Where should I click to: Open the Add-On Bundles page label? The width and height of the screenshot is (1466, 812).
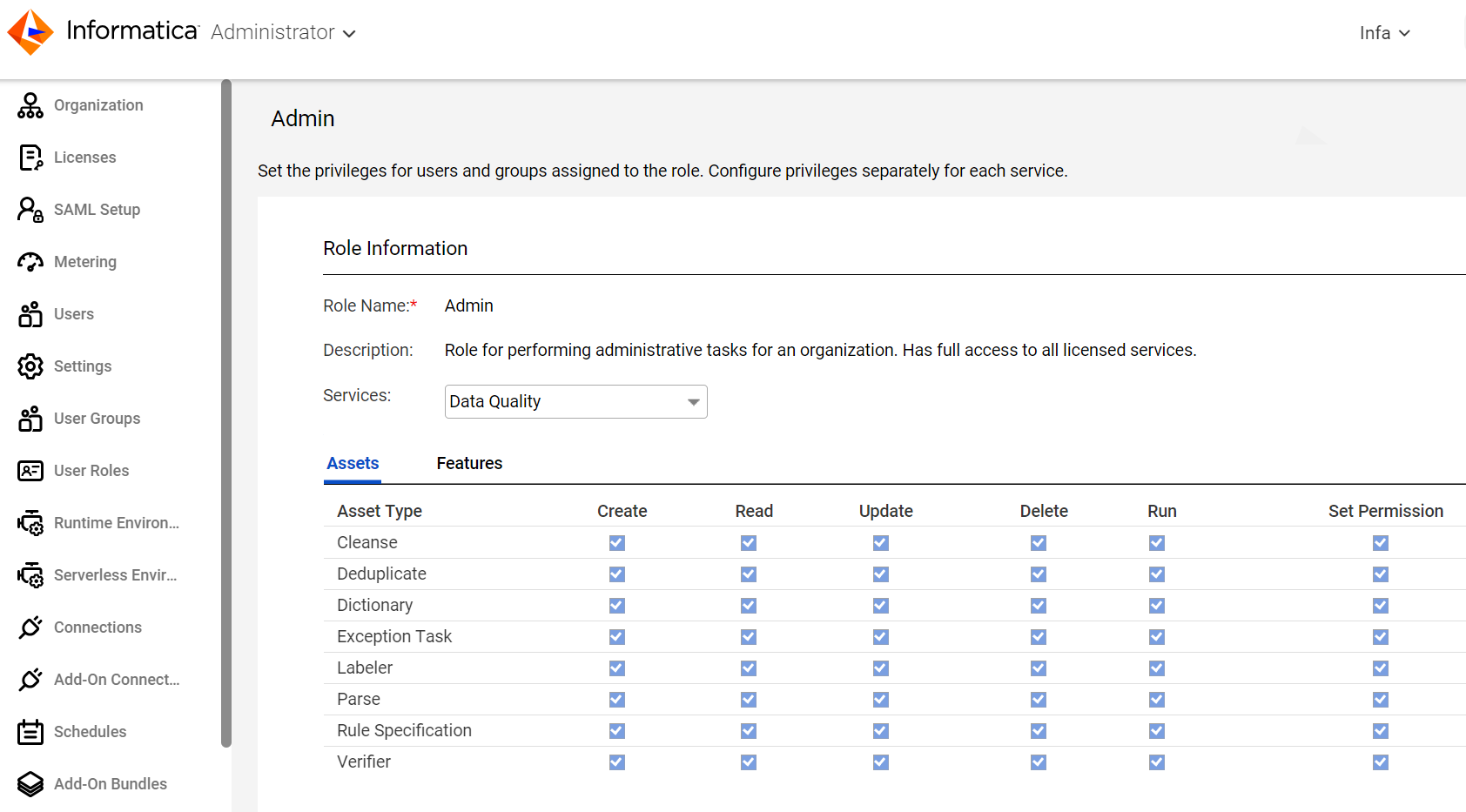(111, 784)
